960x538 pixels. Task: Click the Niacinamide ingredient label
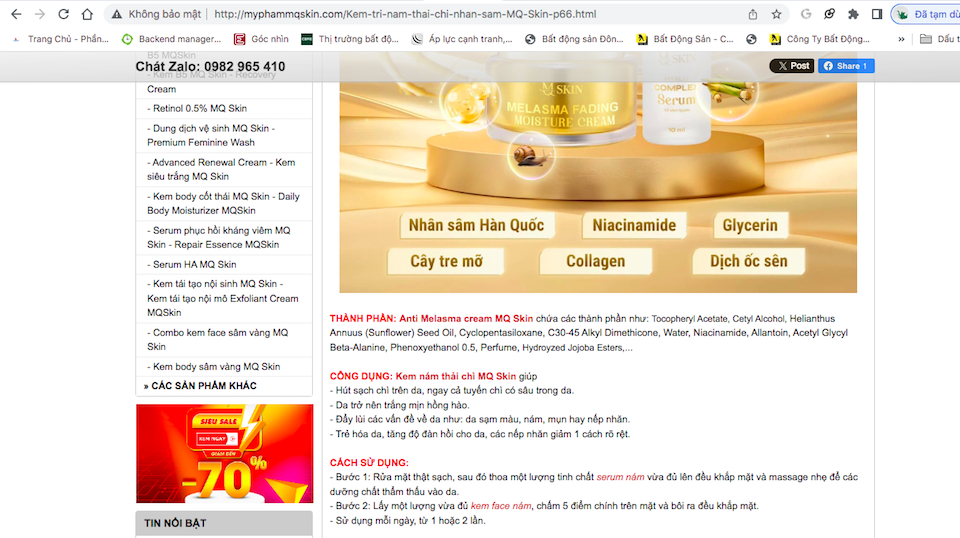[x=634, y=225]
